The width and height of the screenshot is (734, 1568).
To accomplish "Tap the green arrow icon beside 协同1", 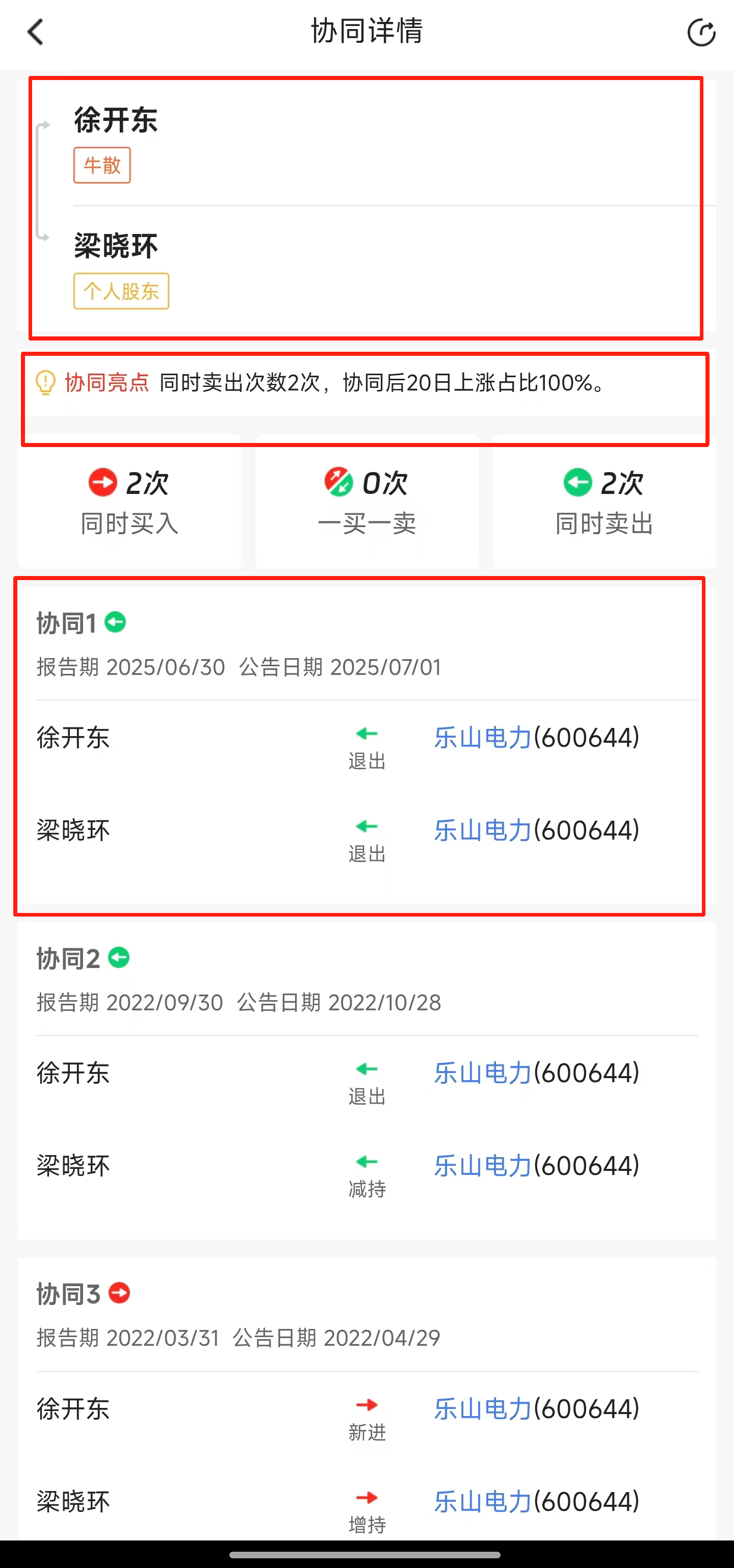I will [x=115, y=622].
